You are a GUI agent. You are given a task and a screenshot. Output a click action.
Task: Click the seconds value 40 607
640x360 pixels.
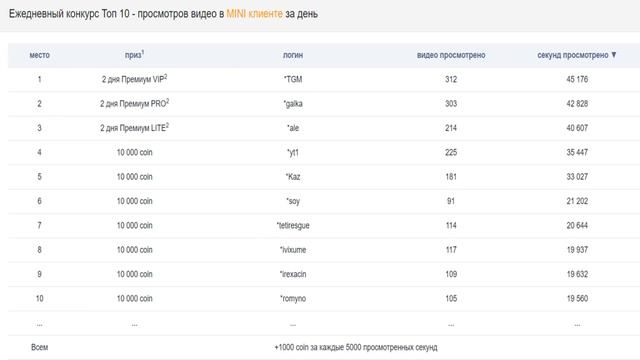(577, 128)
